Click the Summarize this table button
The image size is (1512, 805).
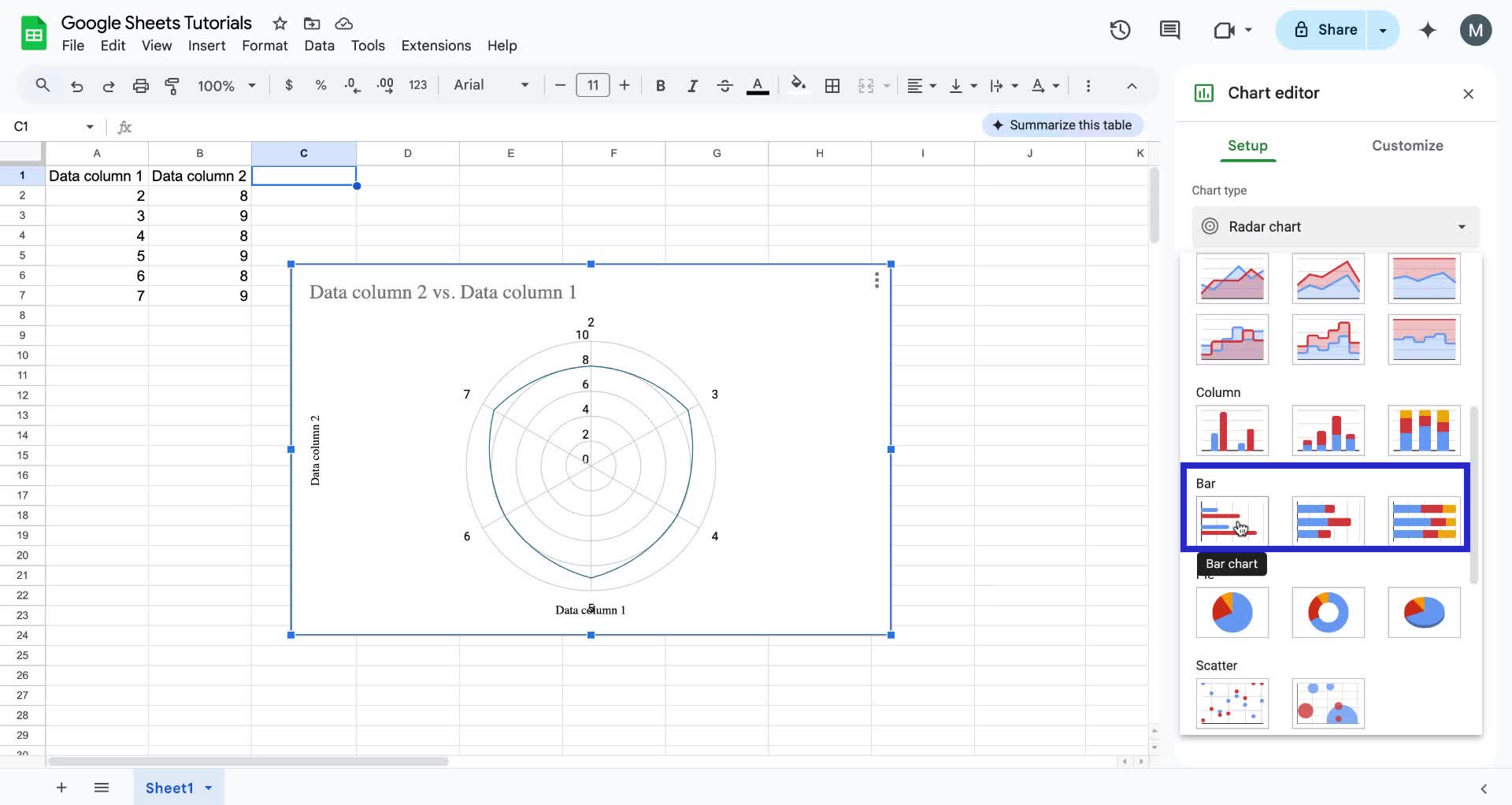click(x=1062, y=124)
